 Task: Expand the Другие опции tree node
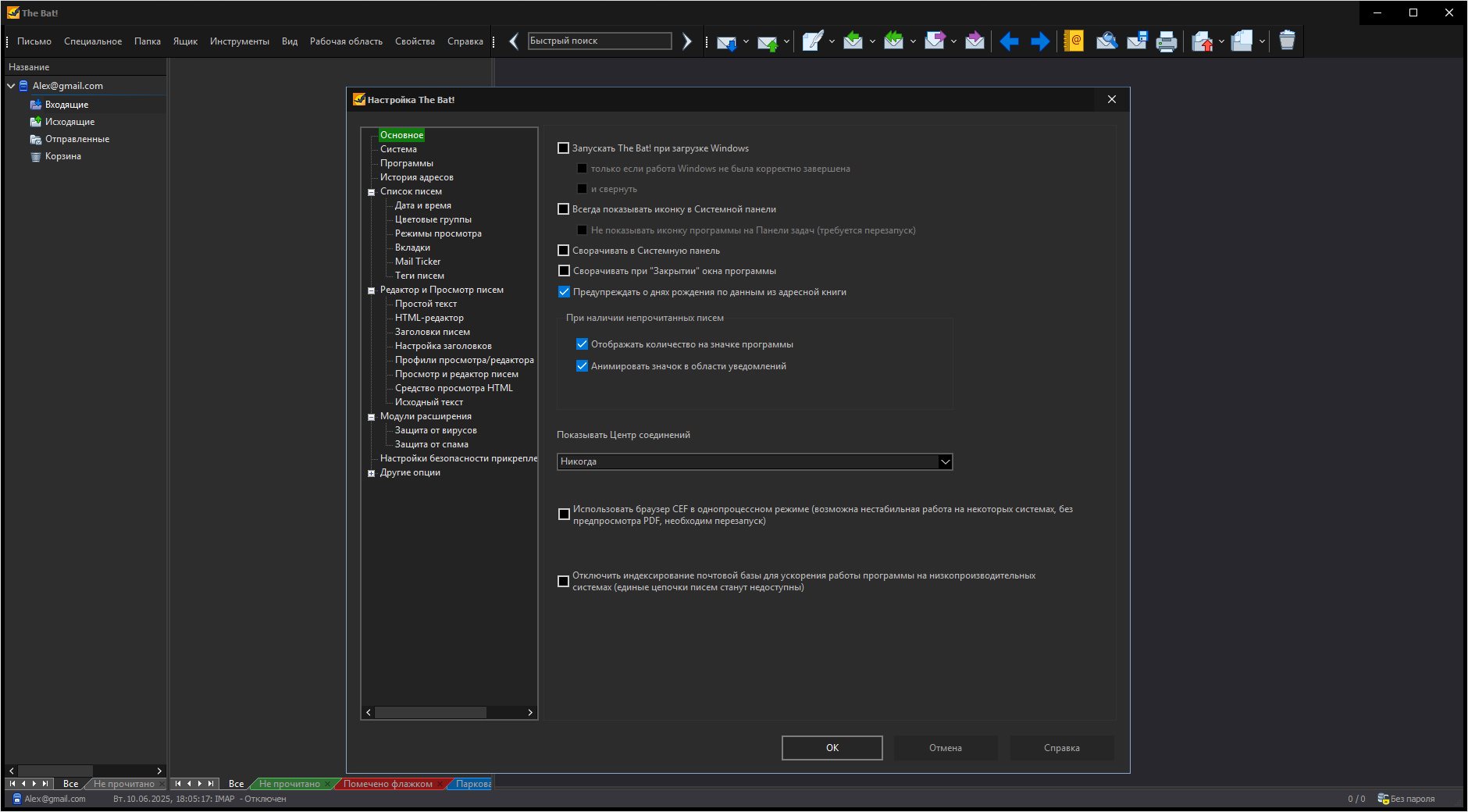[x=372, y=473]
